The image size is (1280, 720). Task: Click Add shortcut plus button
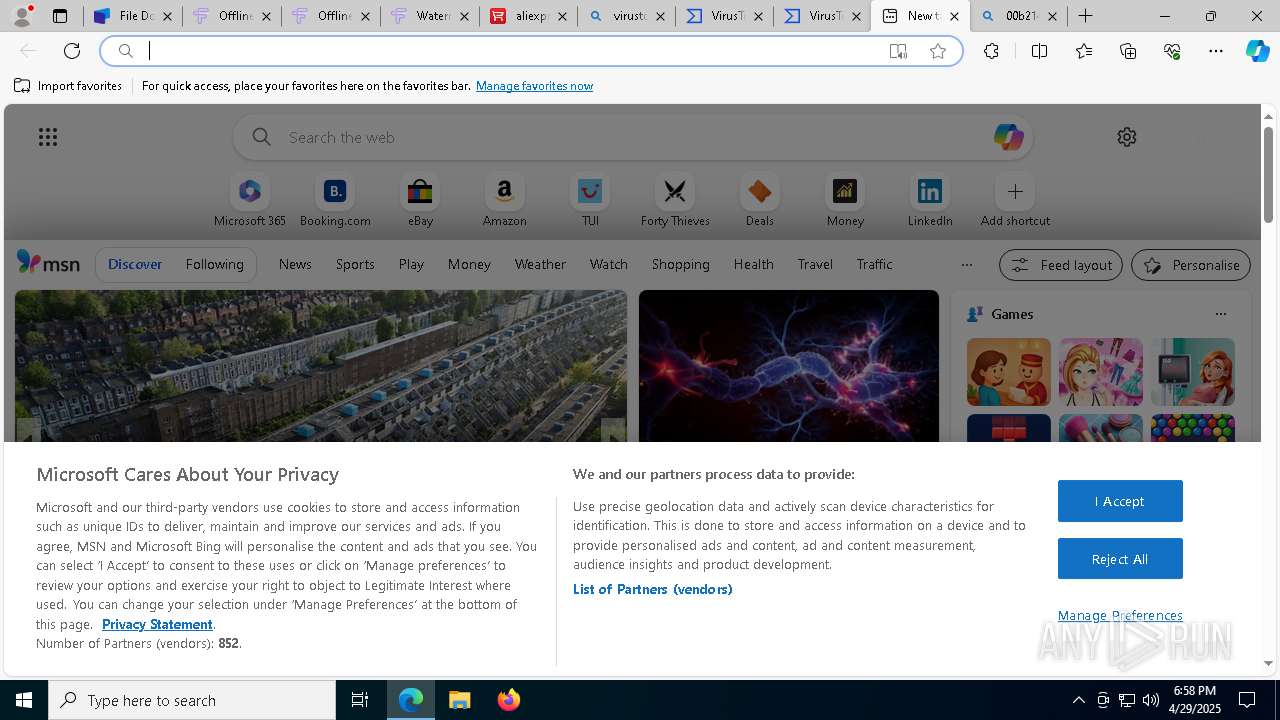tap(1015, 191)
